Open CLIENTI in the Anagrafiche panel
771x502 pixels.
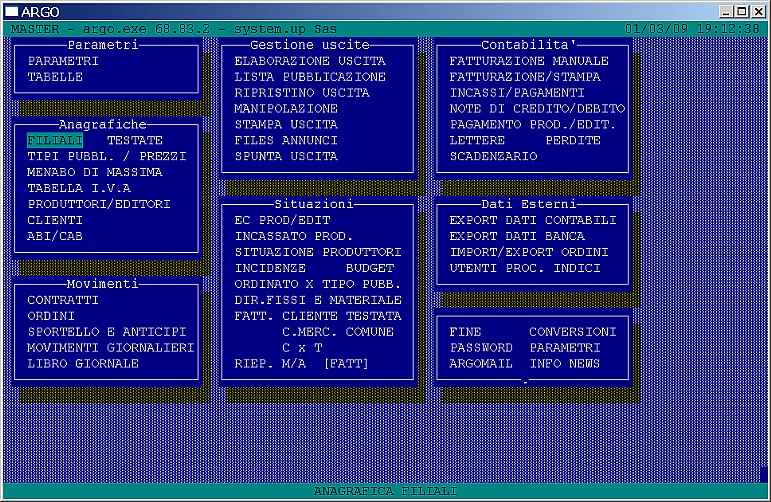pyautogui.click(x=55, y=220)
